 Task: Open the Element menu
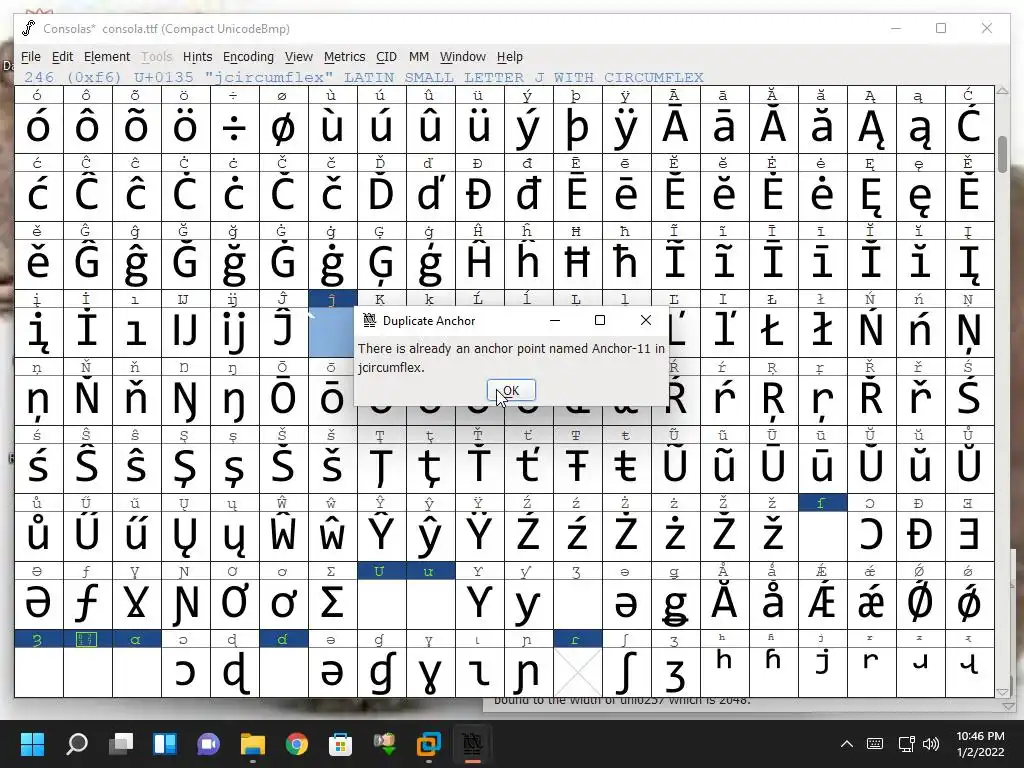[107, 57]
